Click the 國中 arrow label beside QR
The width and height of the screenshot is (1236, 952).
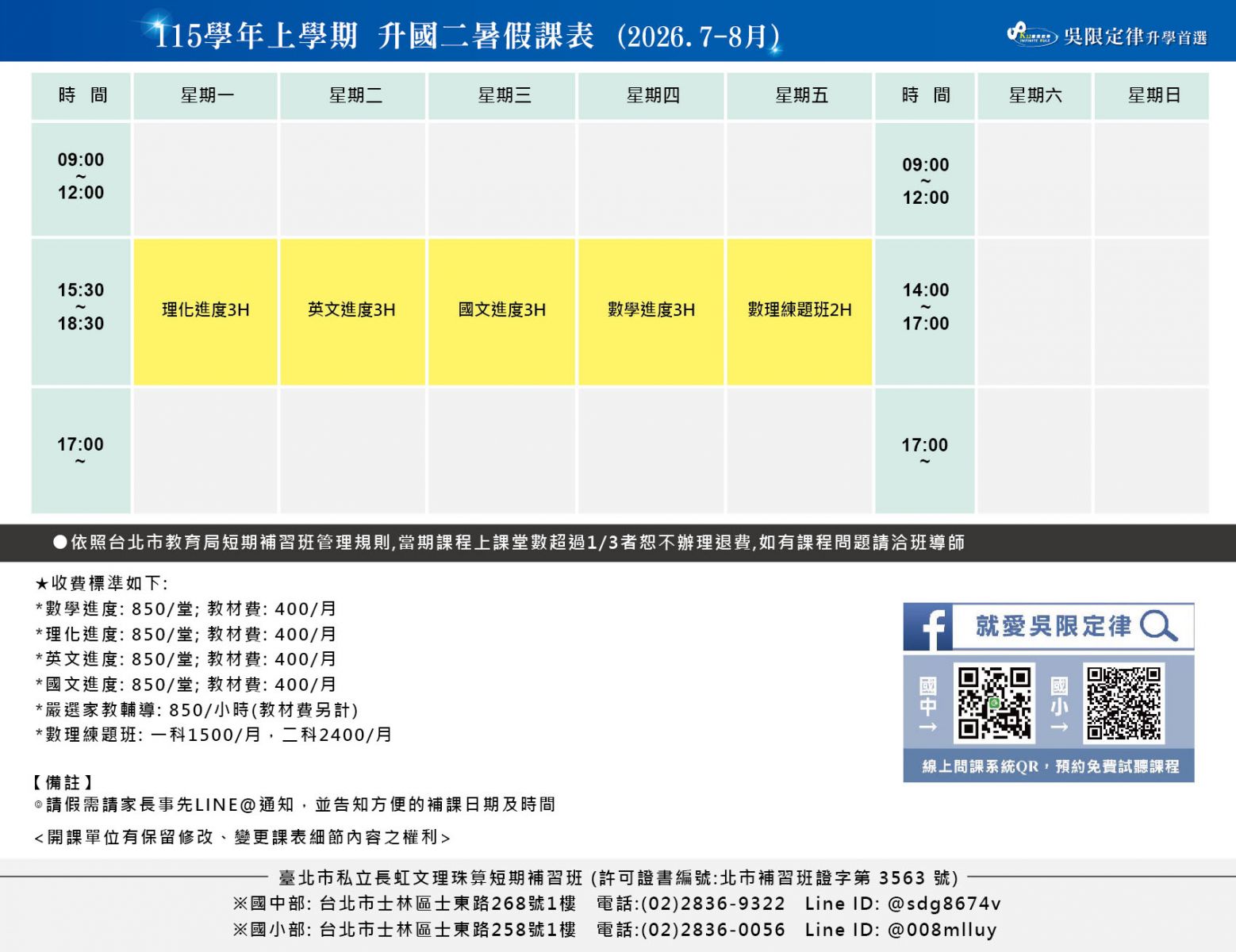(x=928, y=704)
